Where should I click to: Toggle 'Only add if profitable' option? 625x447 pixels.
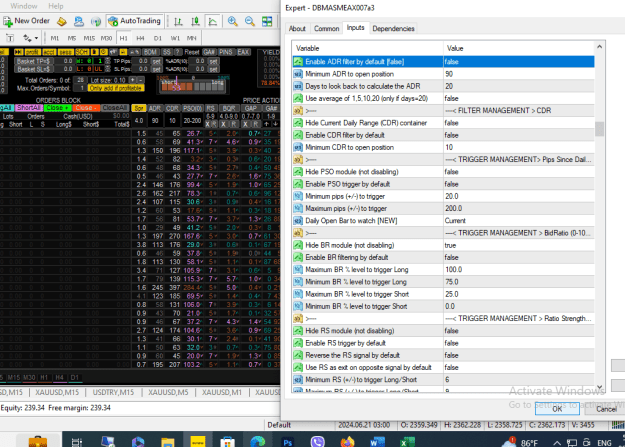coord(116,88)
